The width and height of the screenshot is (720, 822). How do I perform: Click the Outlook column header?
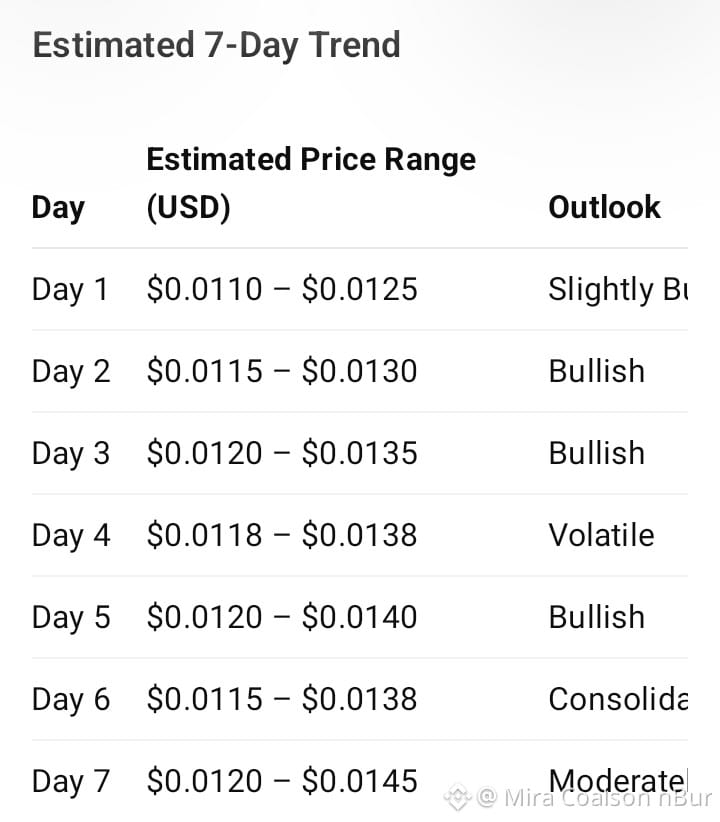604,207
